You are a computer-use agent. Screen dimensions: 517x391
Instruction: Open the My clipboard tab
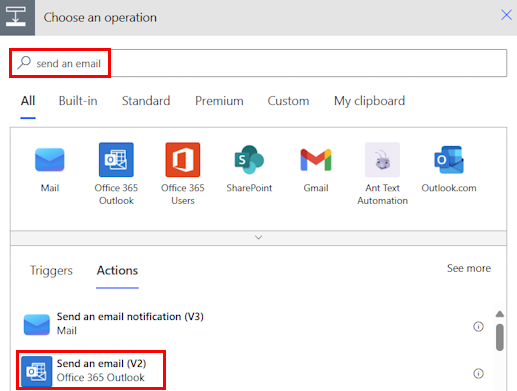(369, 101)
